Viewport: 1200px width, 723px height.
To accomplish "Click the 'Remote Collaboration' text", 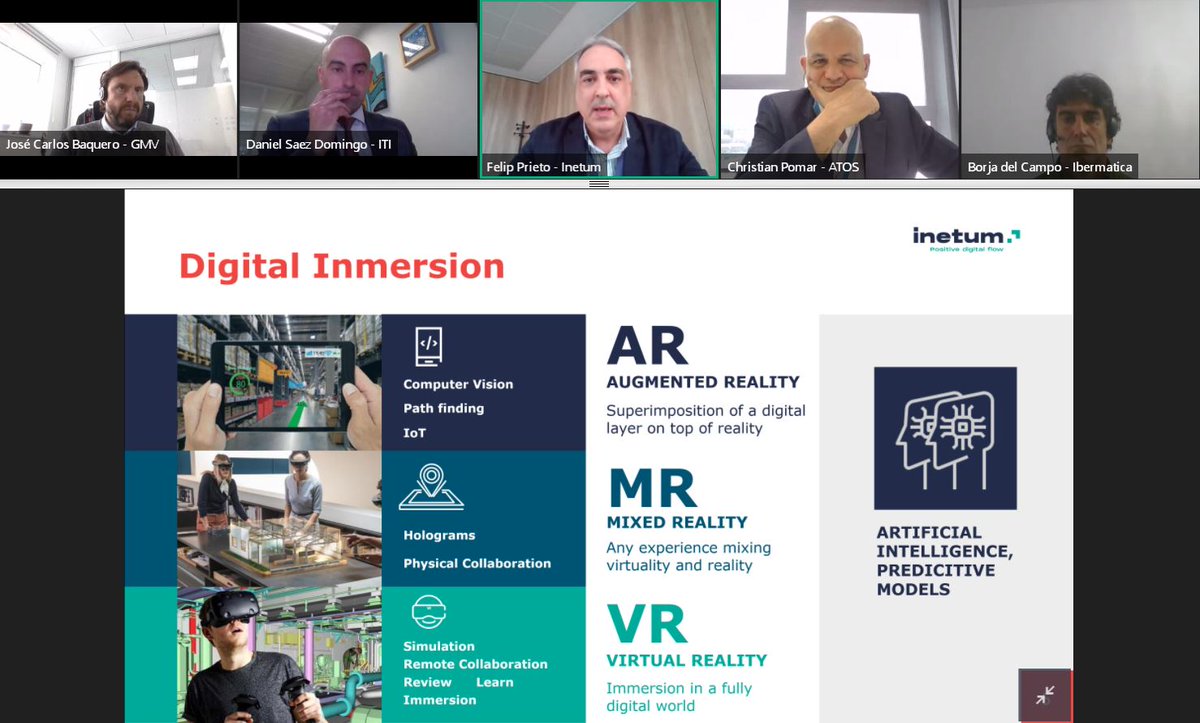I will coord(475,664).
